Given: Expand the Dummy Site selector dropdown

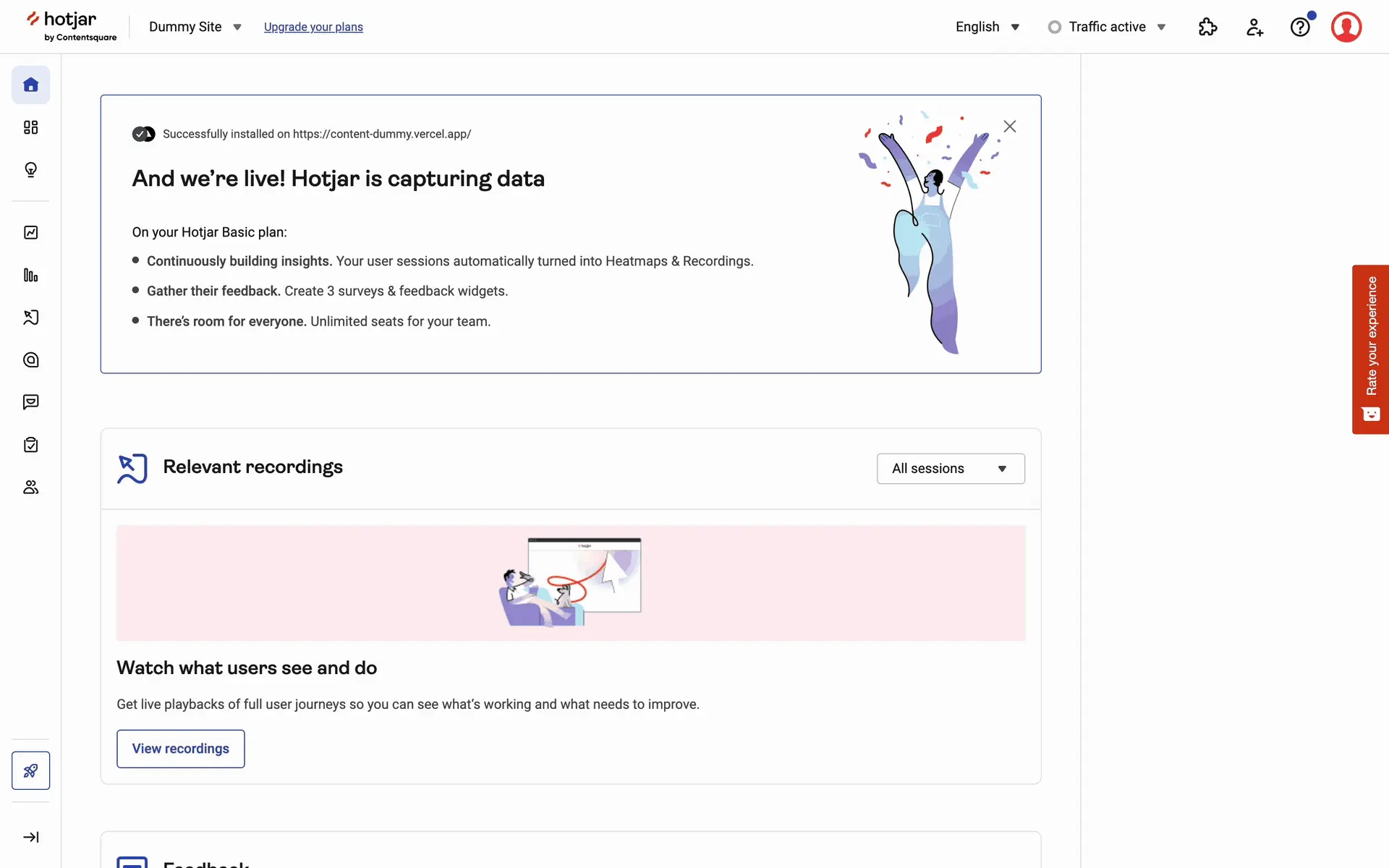Looking at the screenshot, I should (195, 27).
